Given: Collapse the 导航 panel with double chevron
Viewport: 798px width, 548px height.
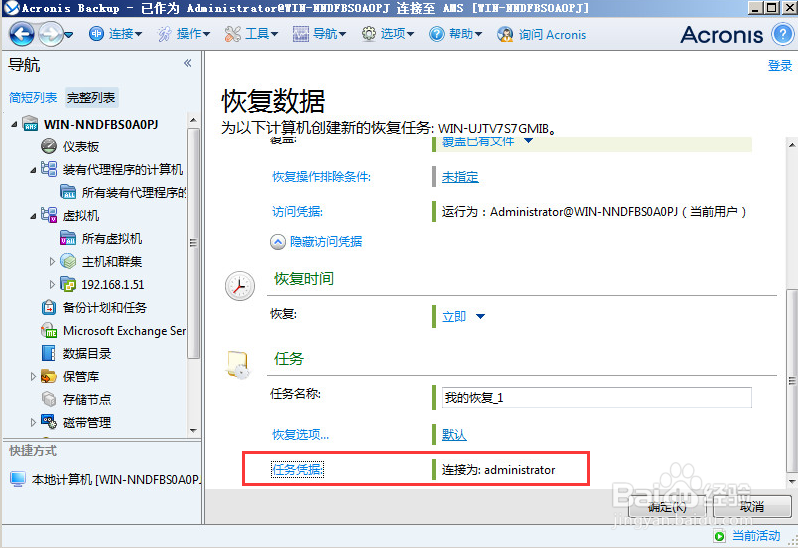Looking at the screenshot, I should point(188,63).
